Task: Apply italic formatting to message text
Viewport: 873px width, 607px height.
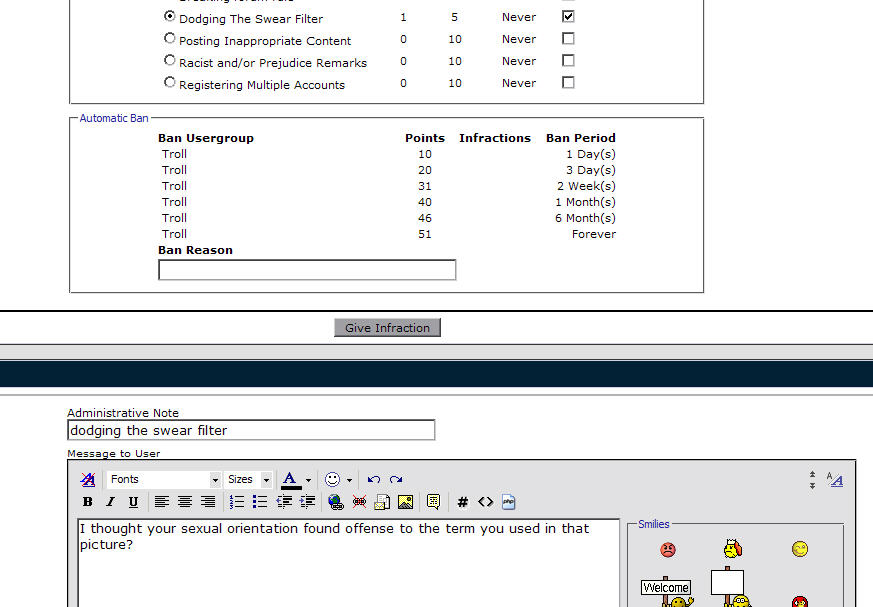Action: (x=110, y=502)
